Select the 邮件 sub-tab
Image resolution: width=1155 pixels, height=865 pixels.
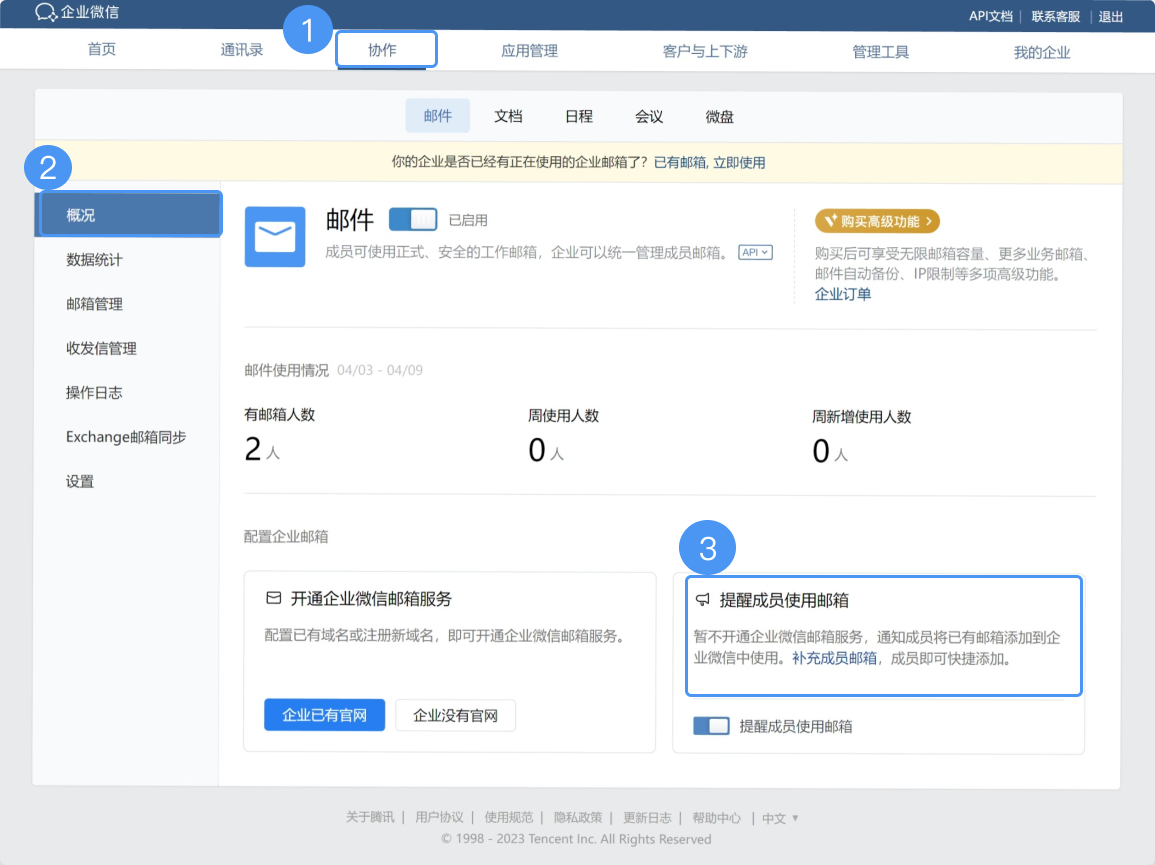coord(438,116)
